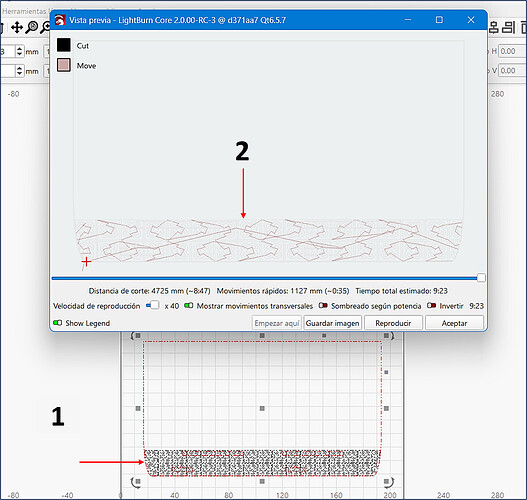Image resolution: width=527 pixels, height=500 pixels.
Task: Toggle the Invertir switch
Action: (432, 305)
